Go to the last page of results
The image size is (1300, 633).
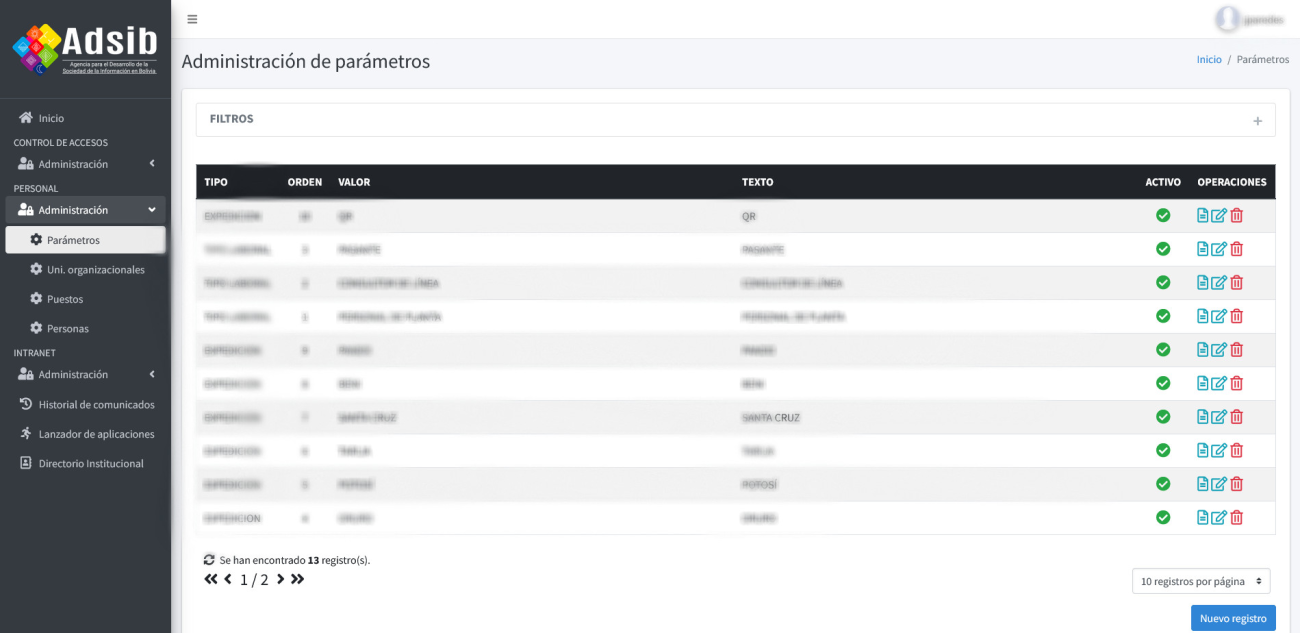click(x=298, y=579)
